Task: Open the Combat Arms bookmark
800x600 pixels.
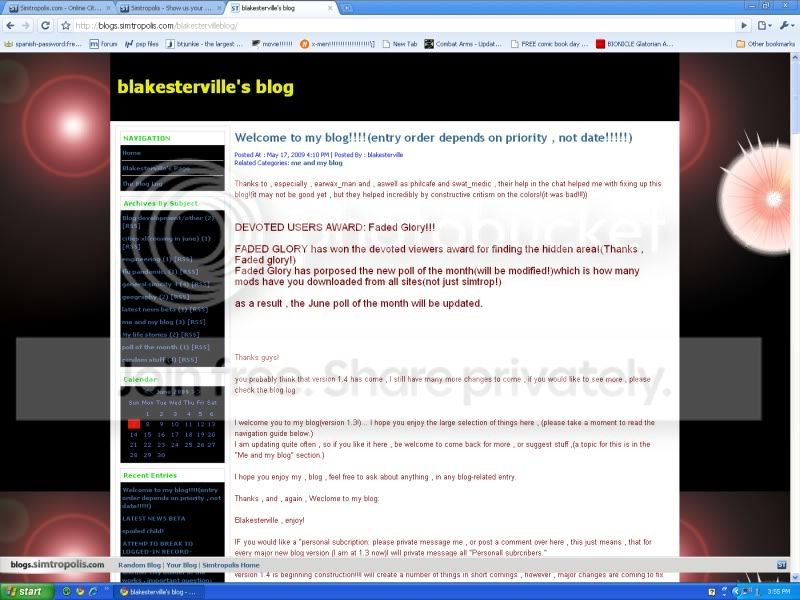Action: (463, 44)
